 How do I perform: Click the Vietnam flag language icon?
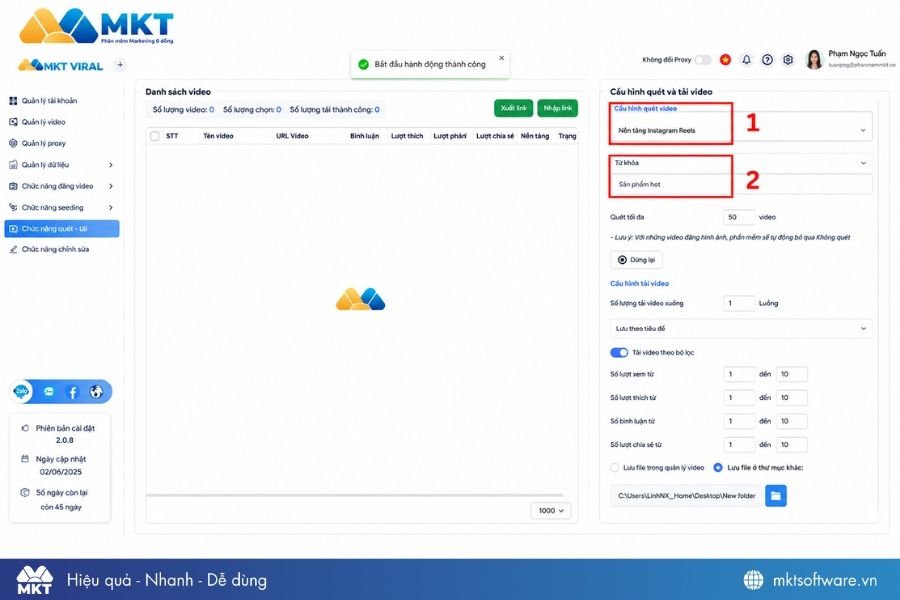pos(726,60)
